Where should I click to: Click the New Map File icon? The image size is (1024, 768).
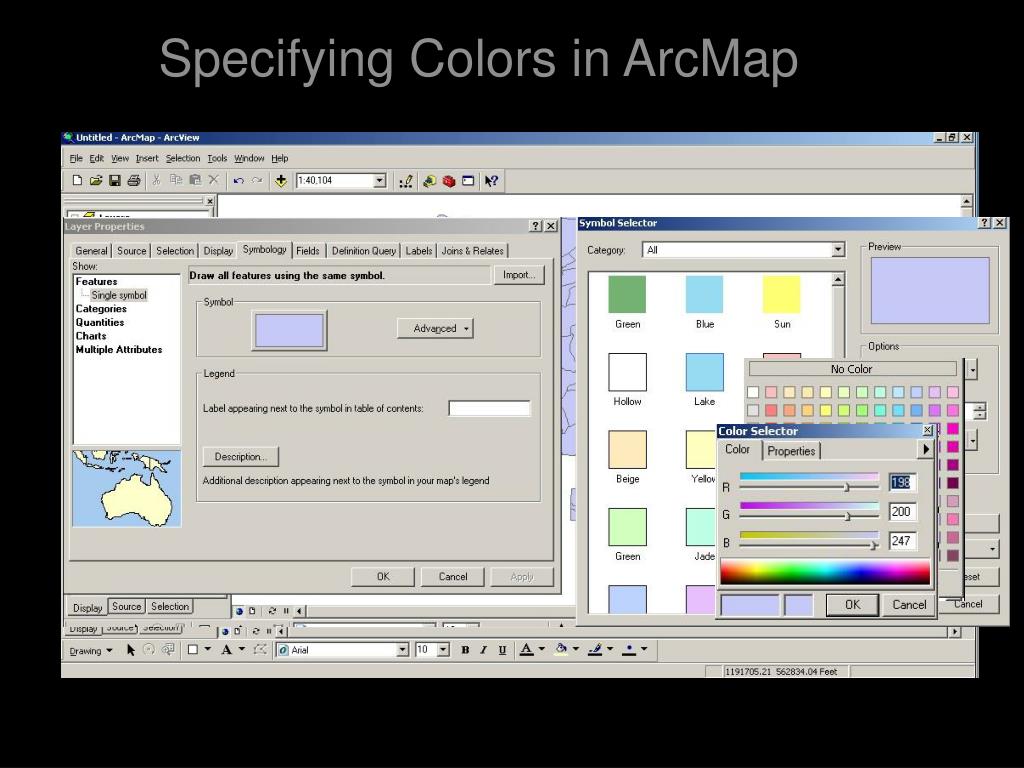(77, 181)
